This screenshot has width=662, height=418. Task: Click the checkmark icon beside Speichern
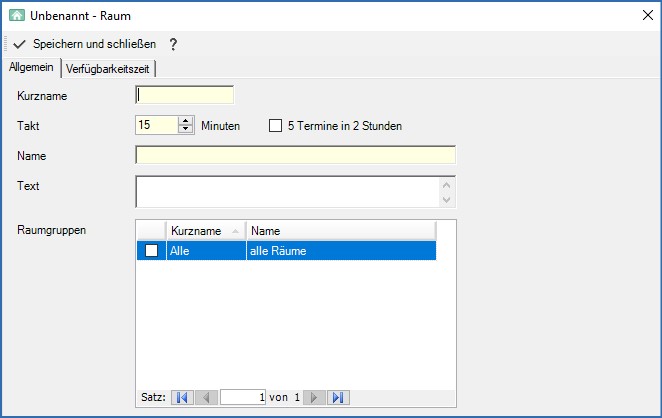click(x=19, y=45)
